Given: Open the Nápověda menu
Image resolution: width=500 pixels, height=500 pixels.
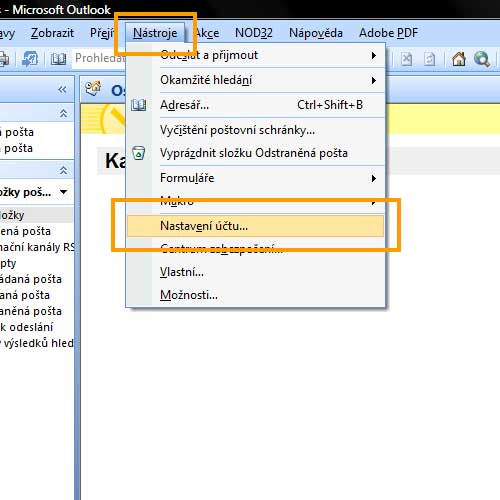Looking at the screenshot, I should coord(316,33).
